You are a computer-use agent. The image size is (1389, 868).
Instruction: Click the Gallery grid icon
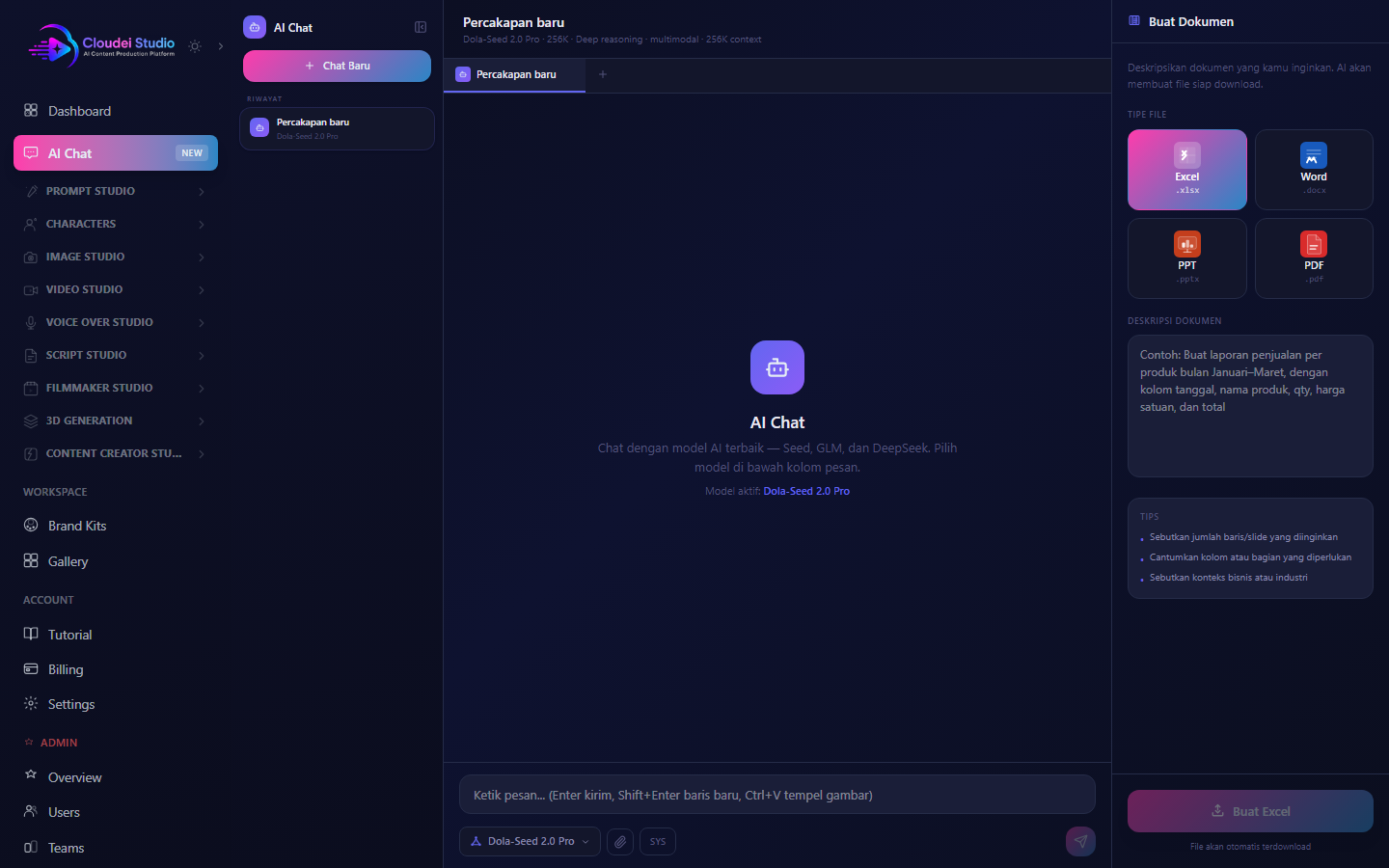click(x=31, y=560)
